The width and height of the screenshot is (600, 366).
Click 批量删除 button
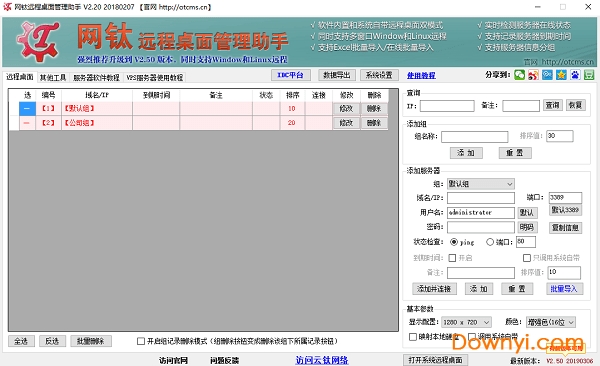[91, 341]
